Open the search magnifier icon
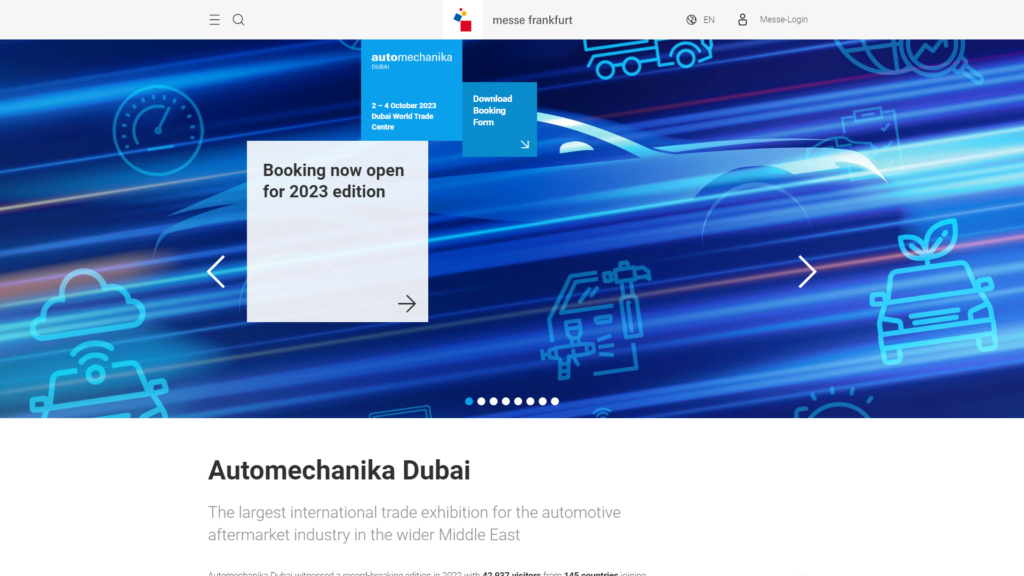 (238, 20)
